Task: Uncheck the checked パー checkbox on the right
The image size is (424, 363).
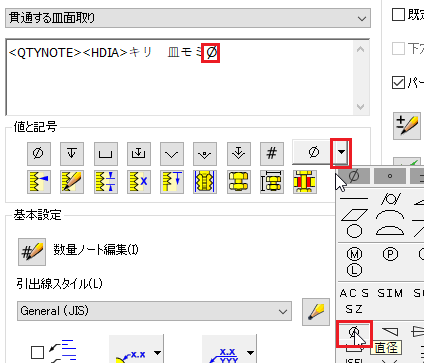Action: pyautogui.click(x=398, y=82)
